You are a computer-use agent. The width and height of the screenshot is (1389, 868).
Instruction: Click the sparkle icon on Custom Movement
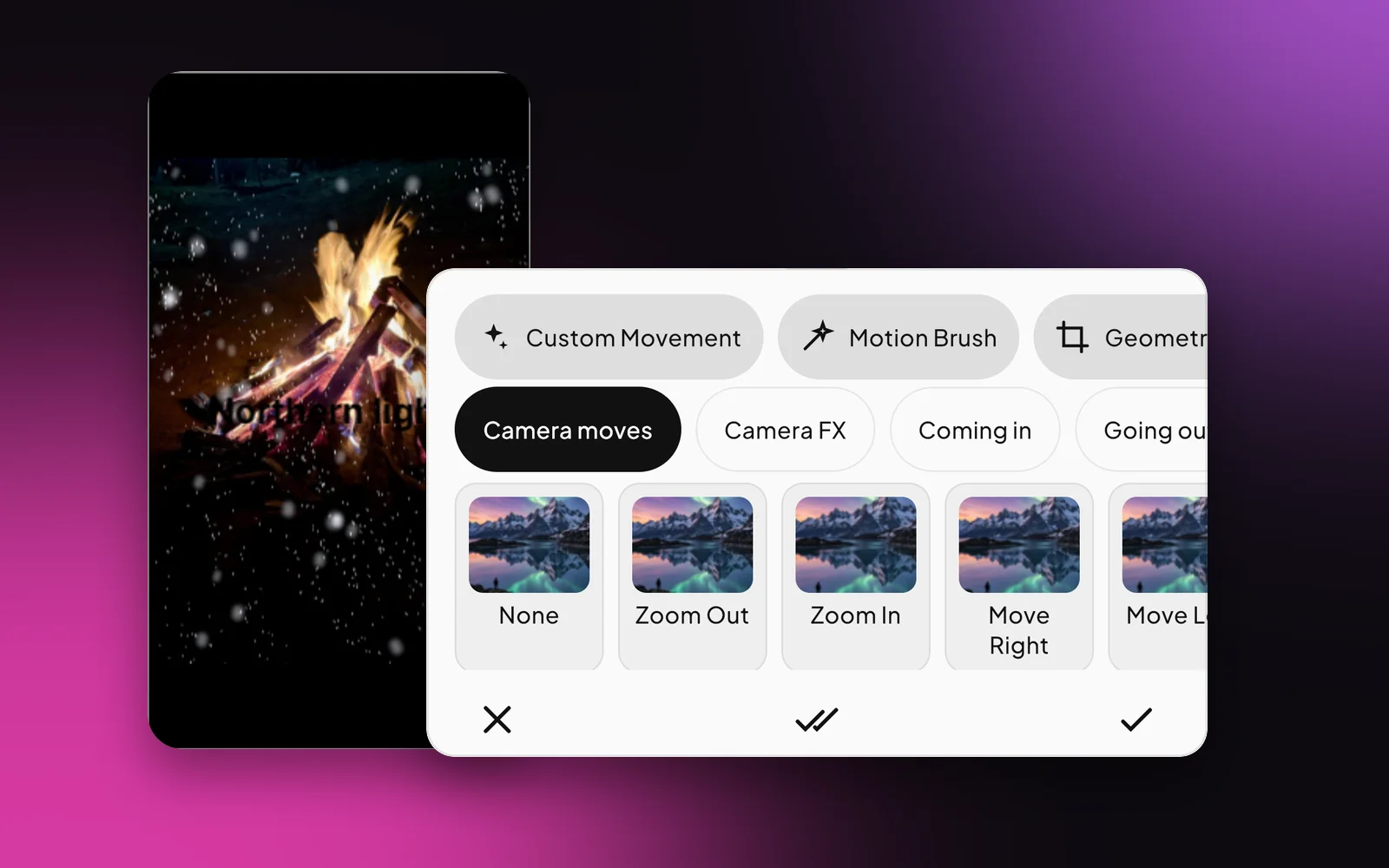496,337
